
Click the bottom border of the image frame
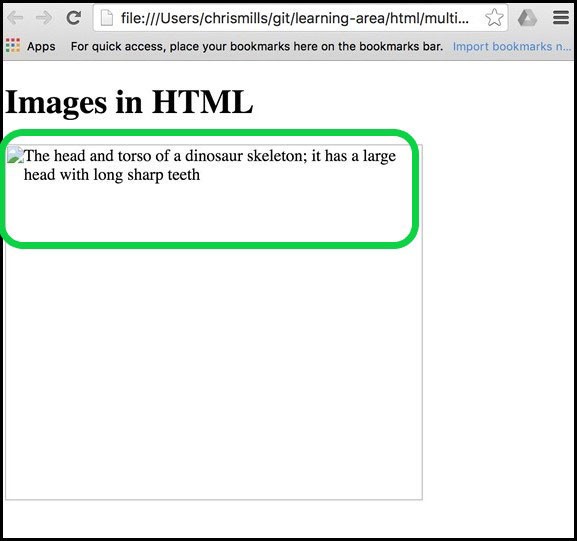coord(214,499)
